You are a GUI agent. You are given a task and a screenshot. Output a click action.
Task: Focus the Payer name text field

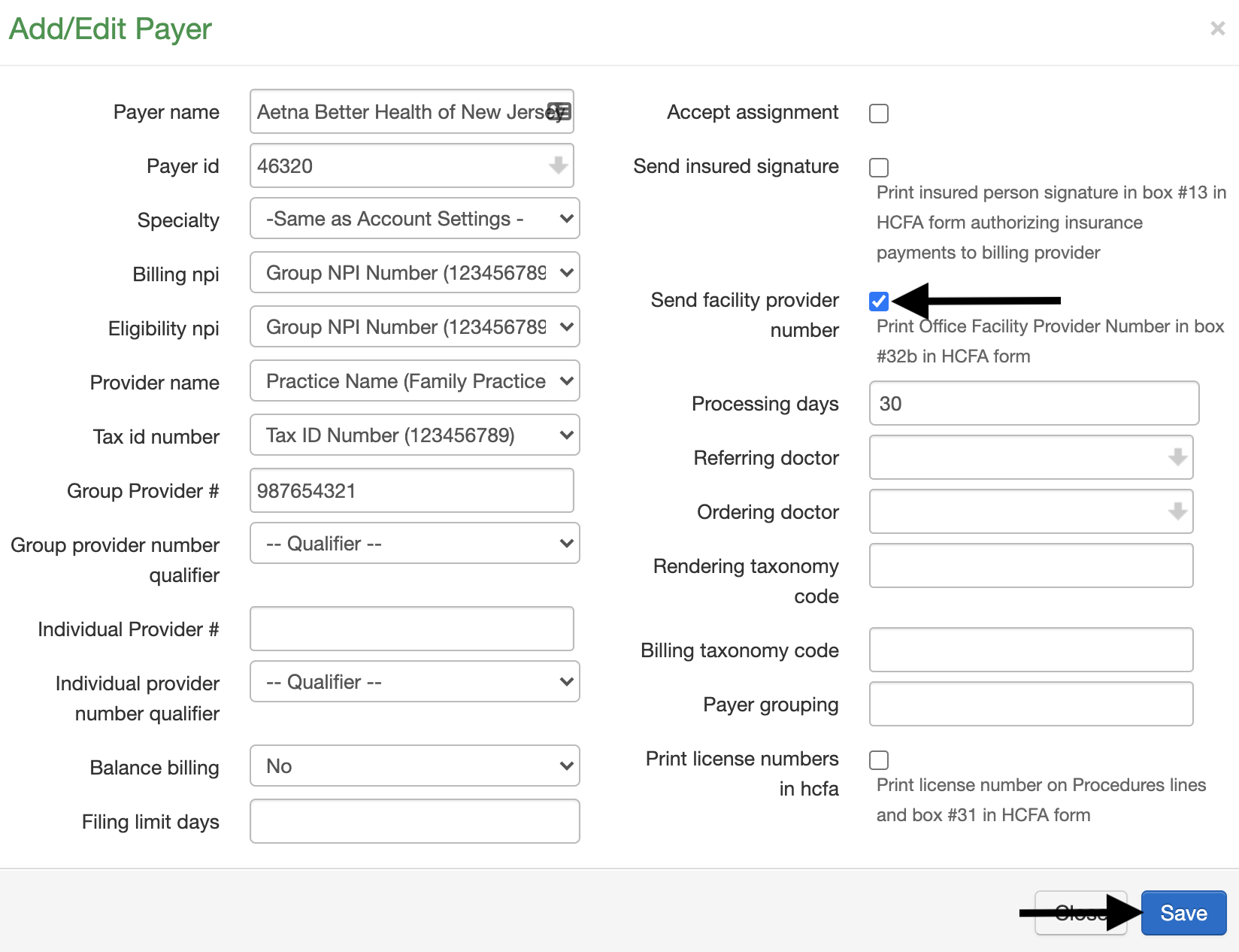point(412,111)
